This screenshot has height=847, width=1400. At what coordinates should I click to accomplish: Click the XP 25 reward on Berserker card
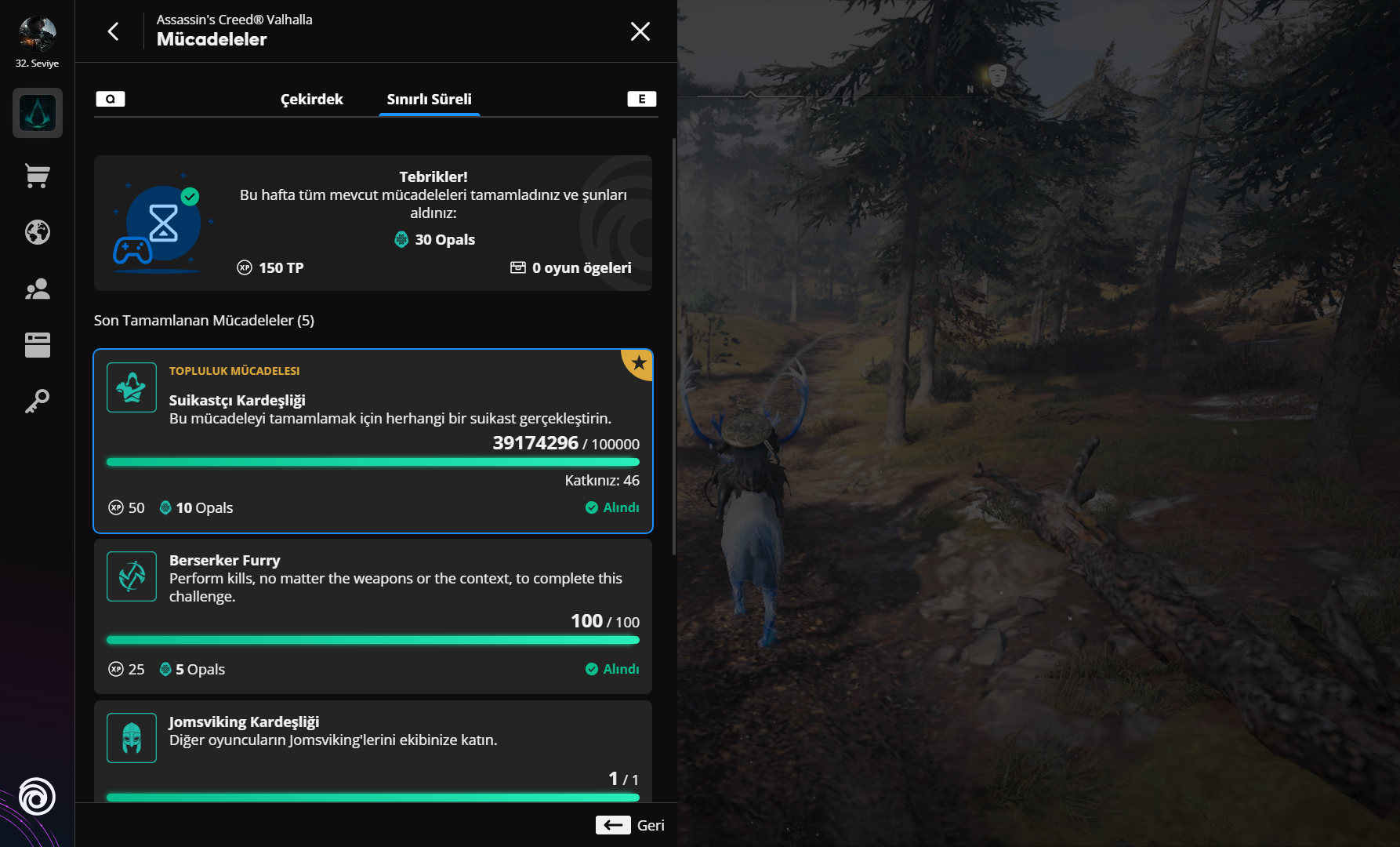(x=126, y=669)
